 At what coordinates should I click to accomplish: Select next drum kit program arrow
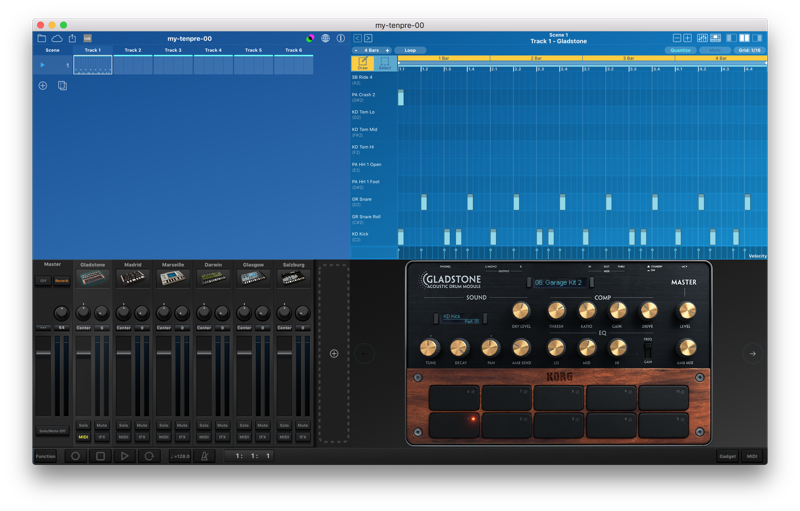tap(592, 283)
